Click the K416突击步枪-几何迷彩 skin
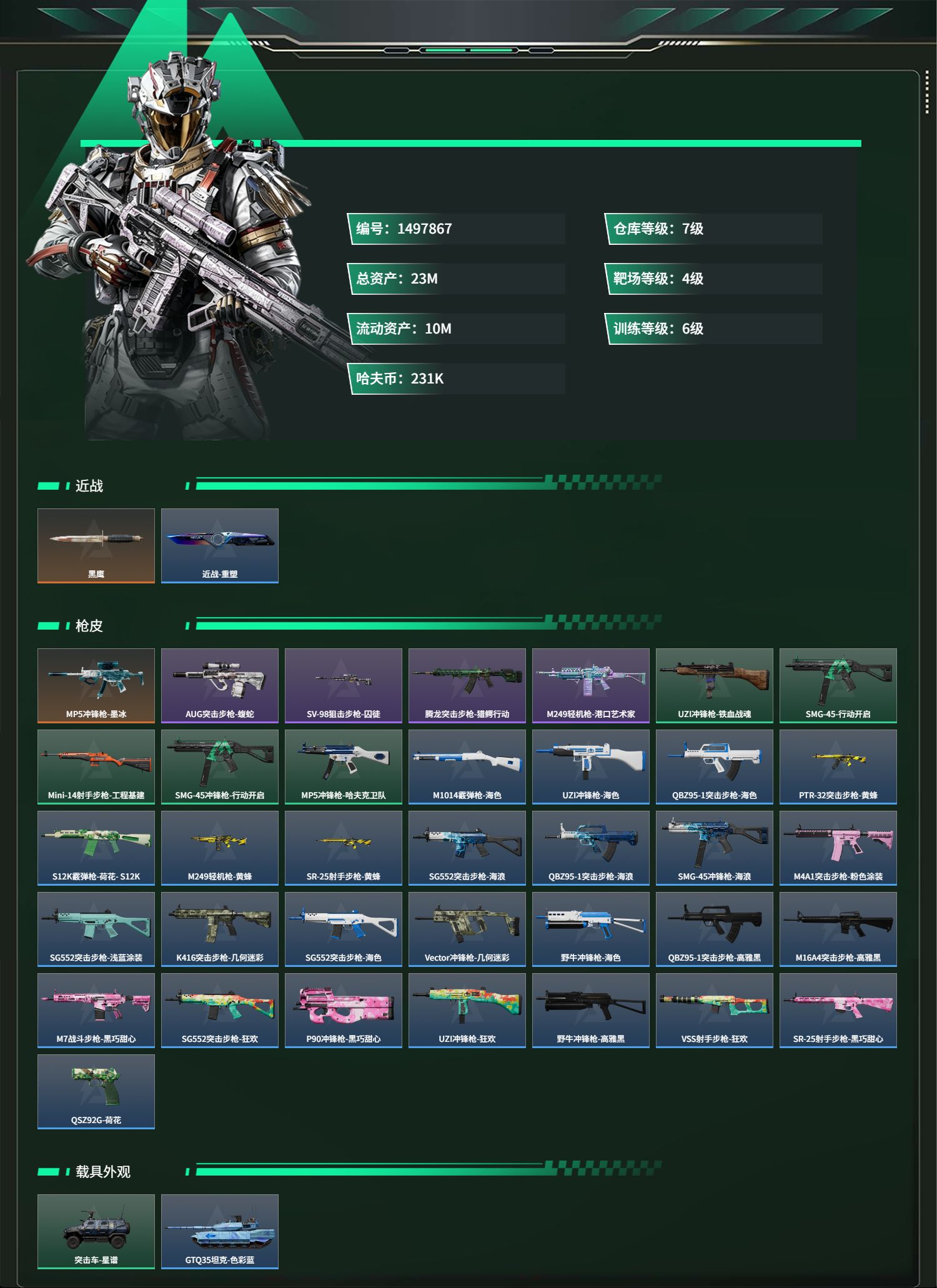 point(220,929)
